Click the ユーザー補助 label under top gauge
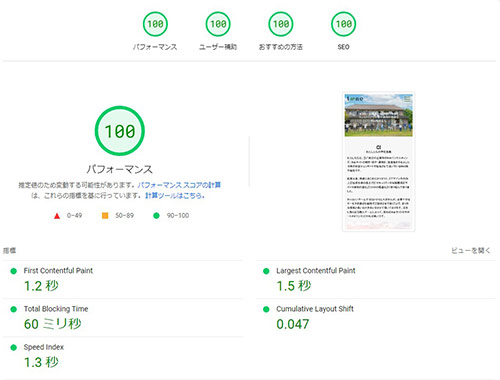 pos(218,47)
